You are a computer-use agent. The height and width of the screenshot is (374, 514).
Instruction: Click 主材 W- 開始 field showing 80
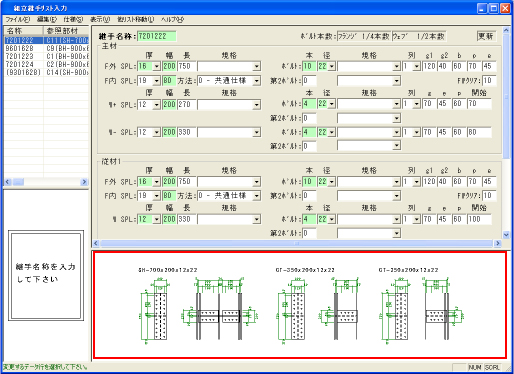point(479,132)
